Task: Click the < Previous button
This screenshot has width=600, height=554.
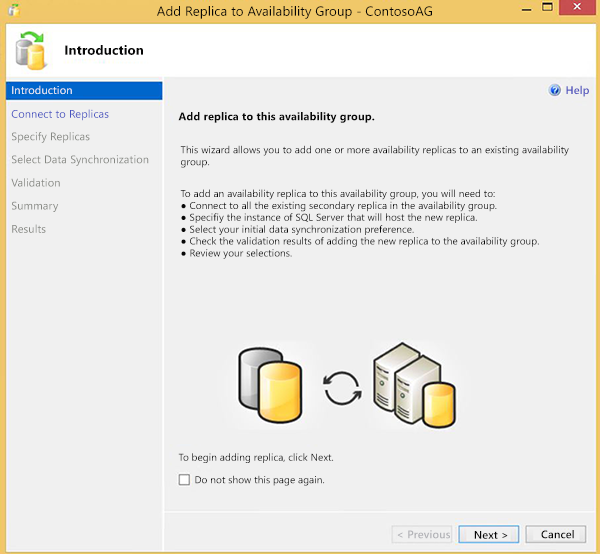Action: click(422, 534)
